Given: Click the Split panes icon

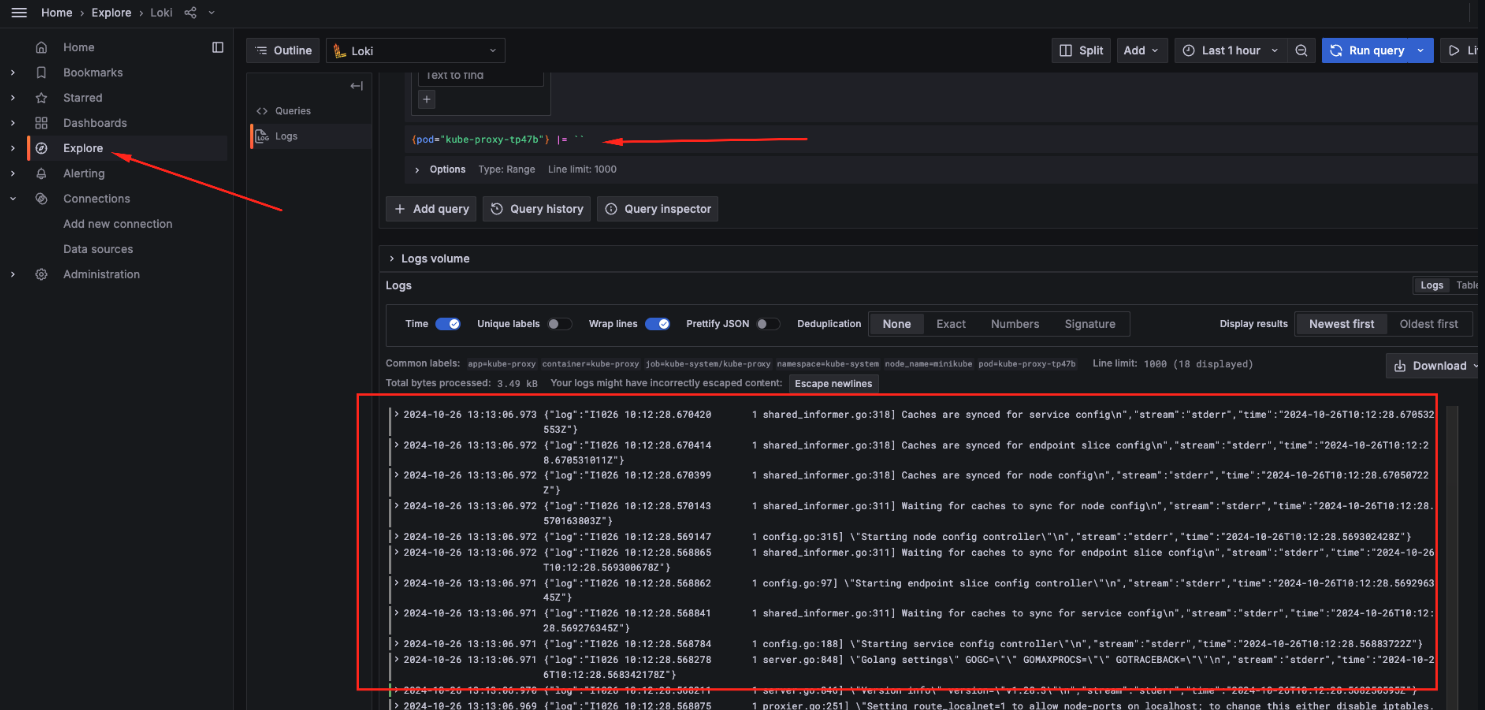Looking at the screenshot, I should pos(1067,50).
